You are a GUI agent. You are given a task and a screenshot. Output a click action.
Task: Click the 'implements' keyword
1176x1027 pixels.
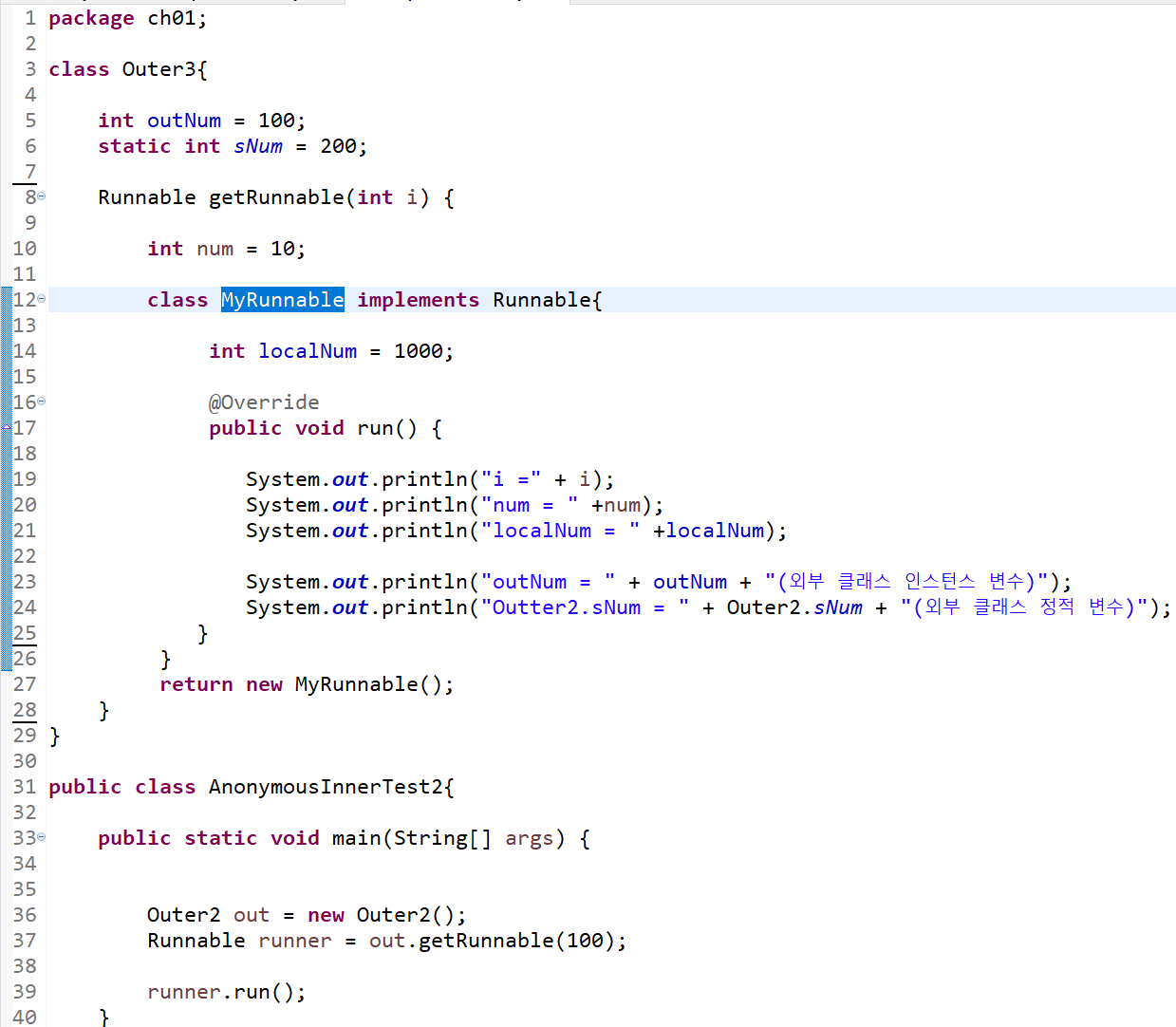(x=419, y=300)
